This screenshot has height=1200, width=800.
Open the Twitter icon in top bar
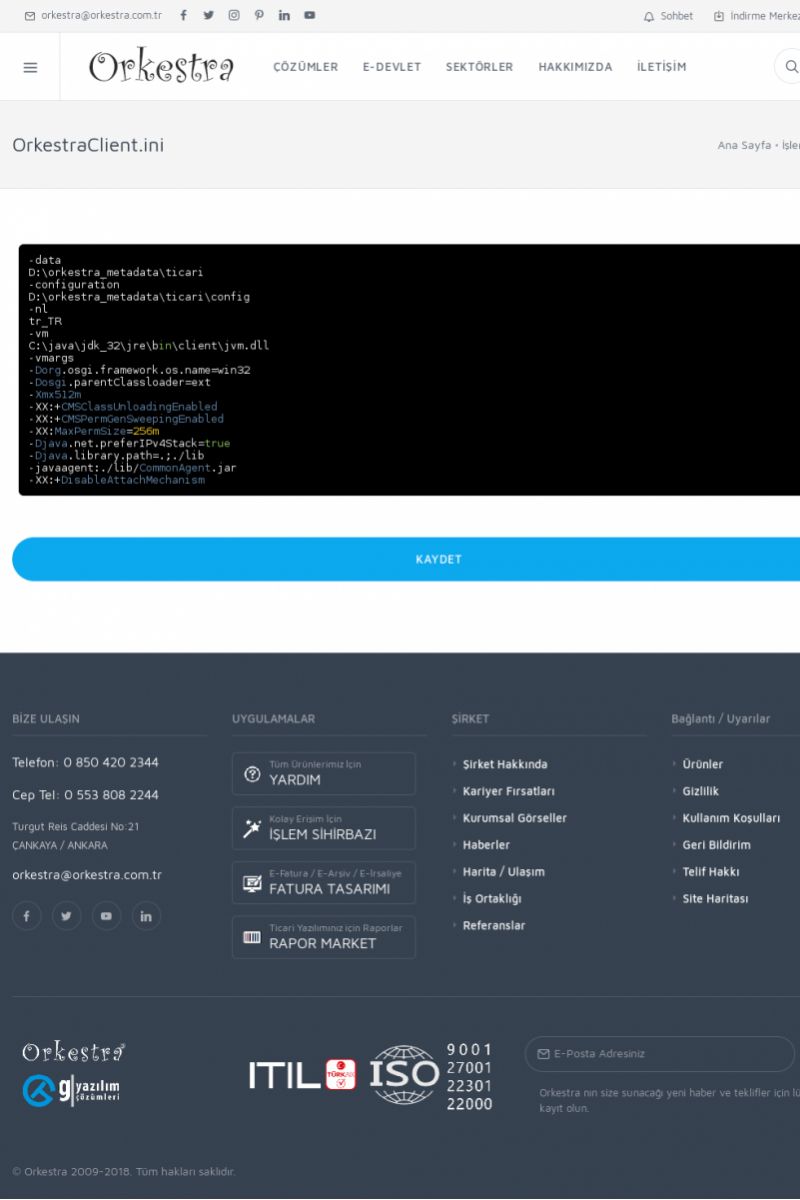[208, 15]
